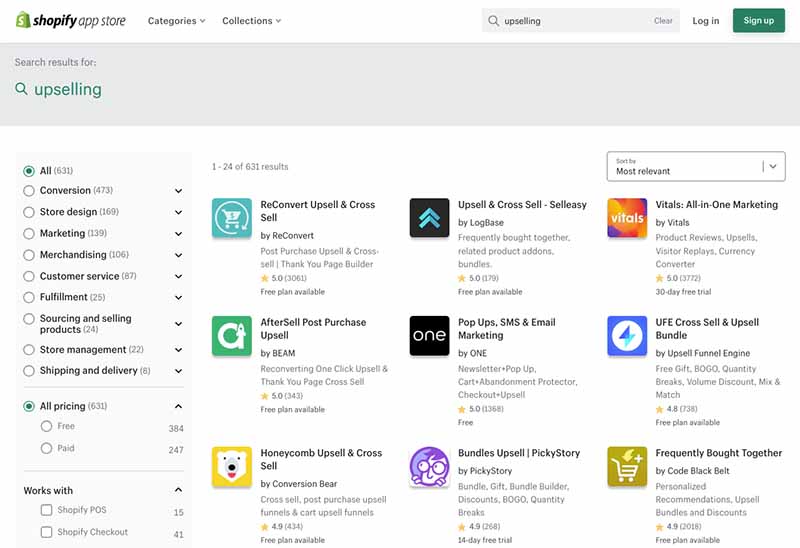
Task: Open the Shopify app store logo
Action: 71,20
